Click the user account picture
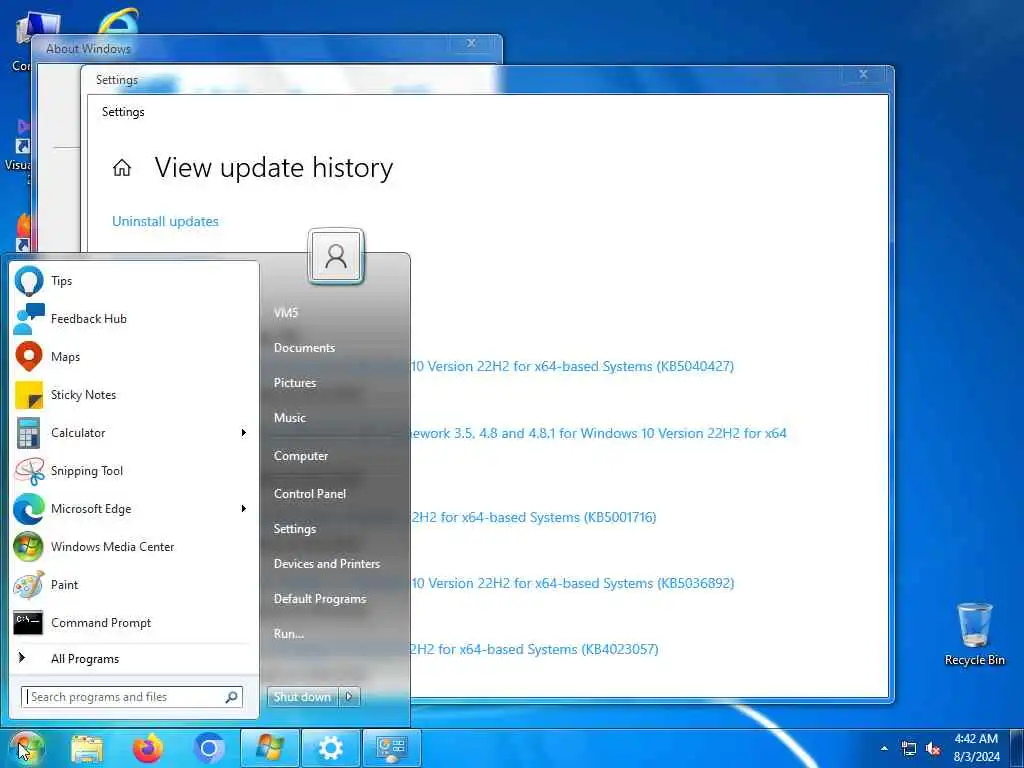The height and width of the screenshot is (768, 1024). pyautogui.click(x=336, y=257)
